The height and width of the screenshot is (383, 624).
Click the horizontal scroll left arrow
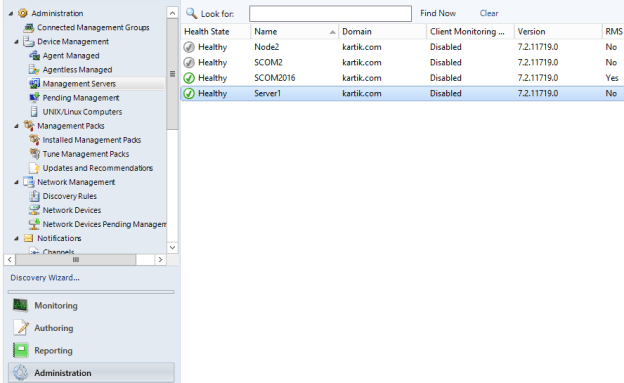tap(10, 260)
